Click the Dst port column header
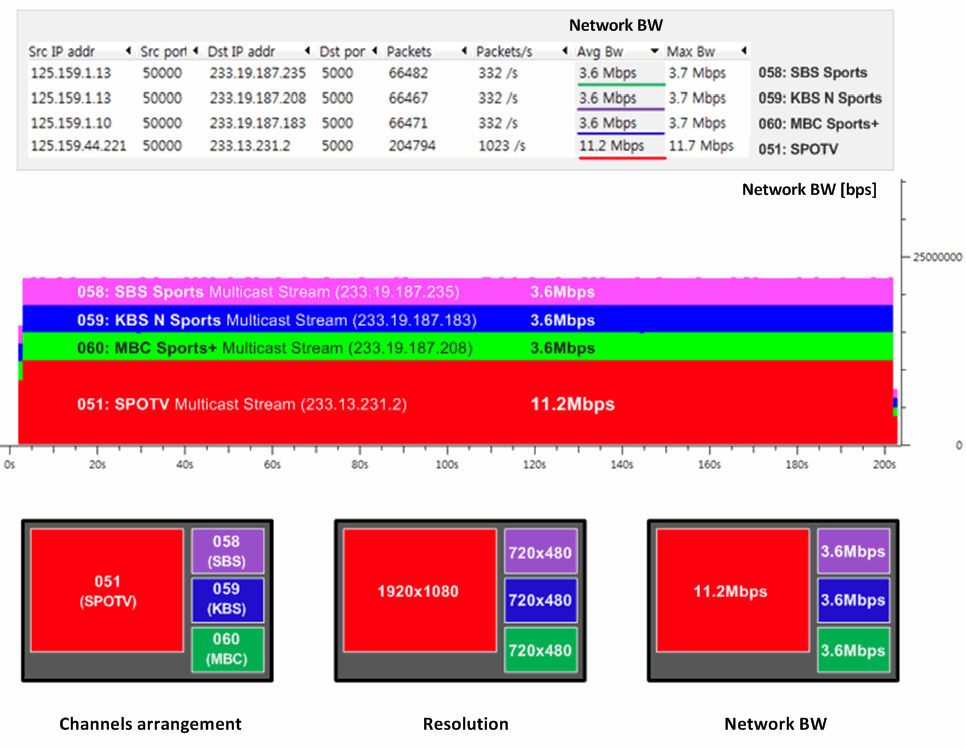Viewport: 966px width, 749px height. 348,51
